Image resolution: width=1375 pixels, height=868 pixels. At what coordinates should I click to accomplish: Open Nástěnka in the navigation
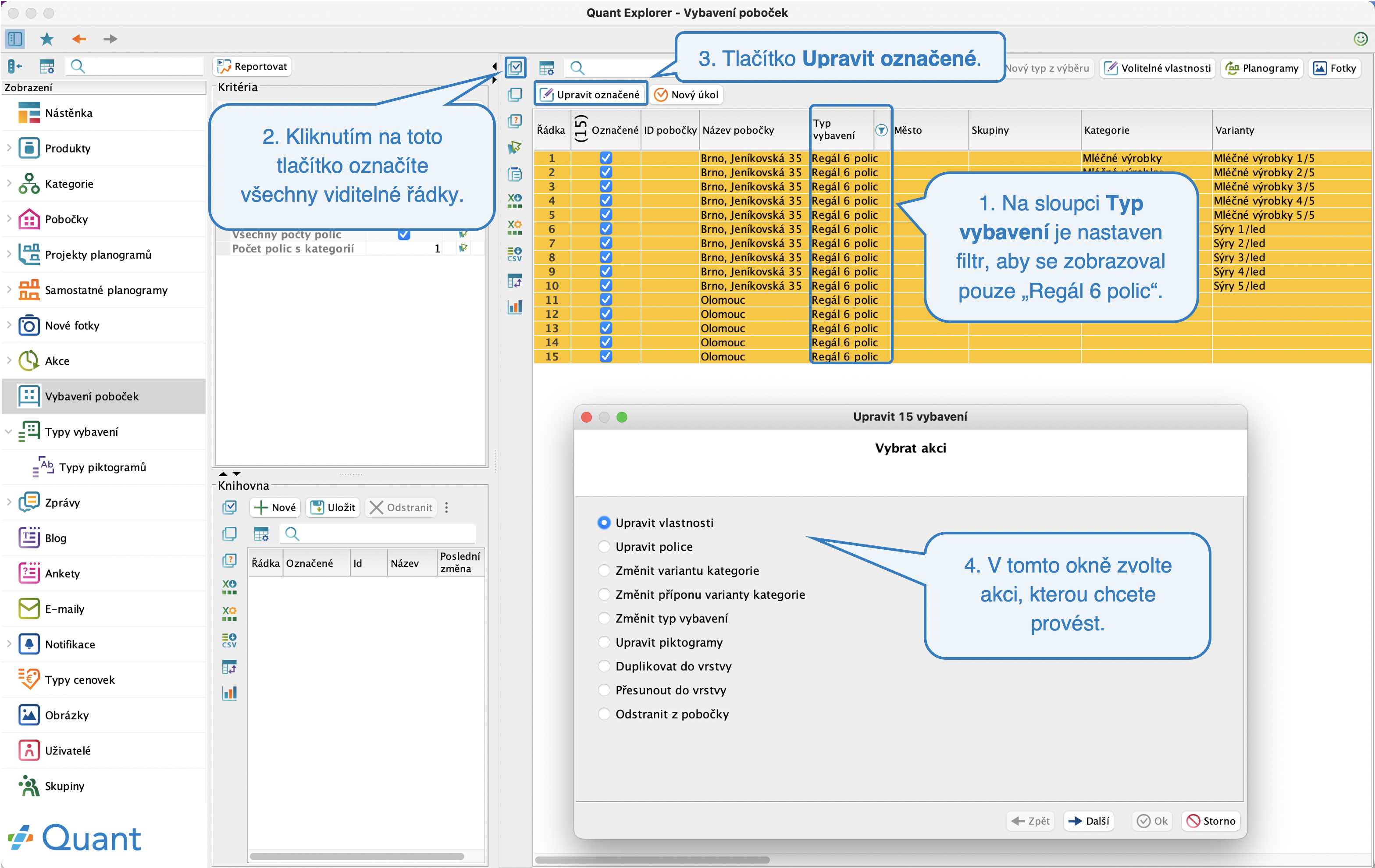pyautogui.click(x=103, y=113)
